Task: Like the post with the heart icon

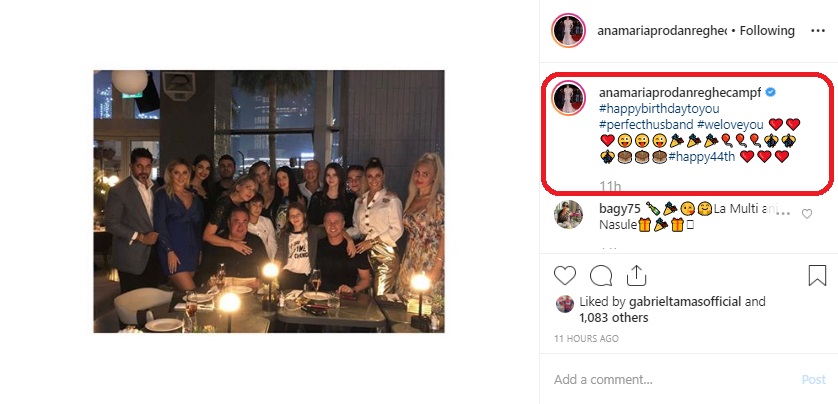Action: click(x=565, y=275)
